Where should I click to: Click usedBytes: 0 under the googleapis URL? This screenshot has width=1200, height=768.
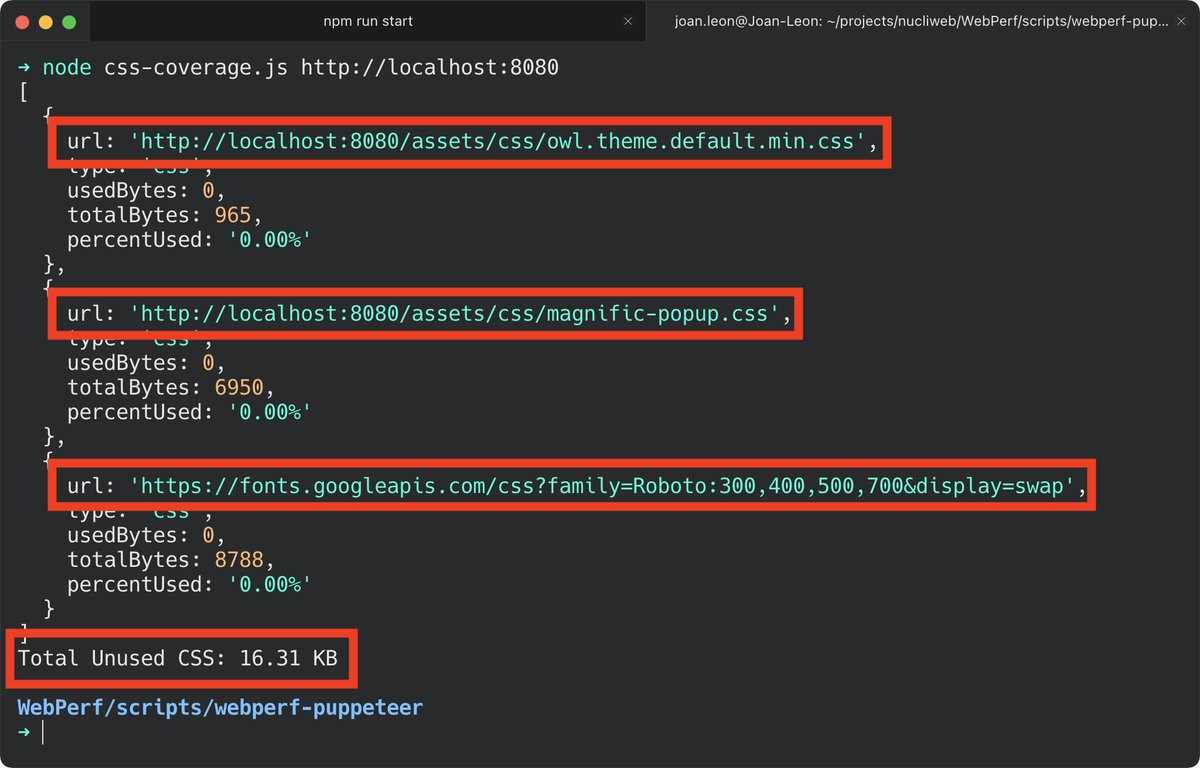(x=146, y=535)
